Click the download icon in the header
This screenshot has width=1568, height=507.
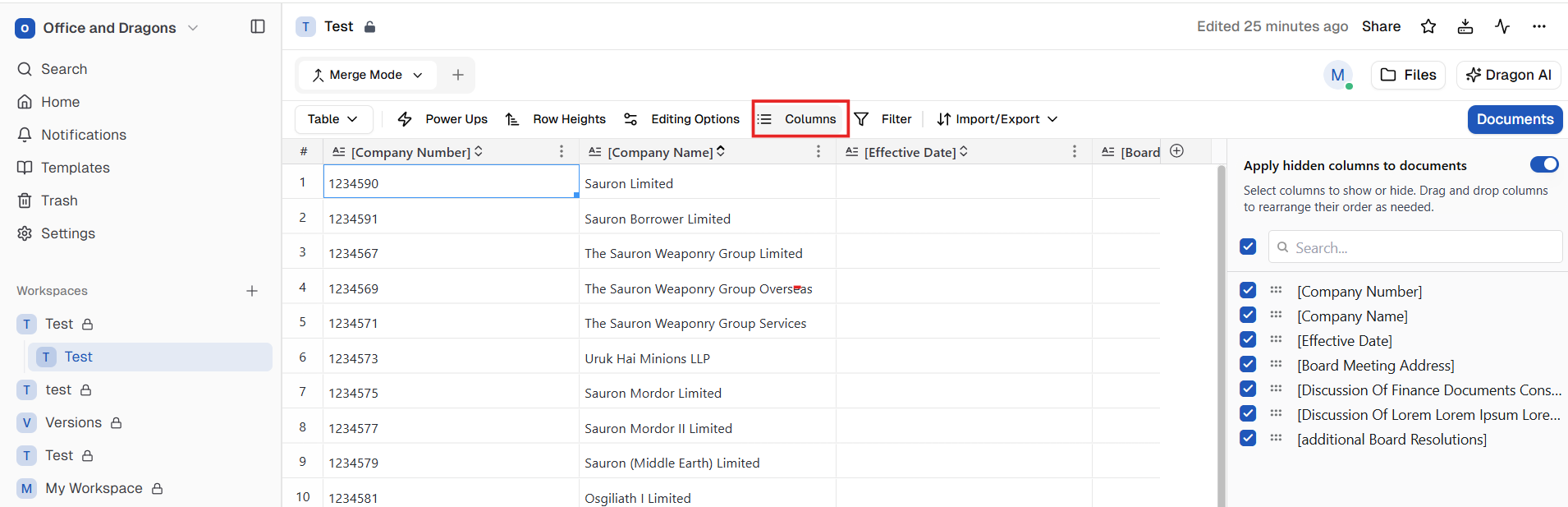[x=1465, y=26]
